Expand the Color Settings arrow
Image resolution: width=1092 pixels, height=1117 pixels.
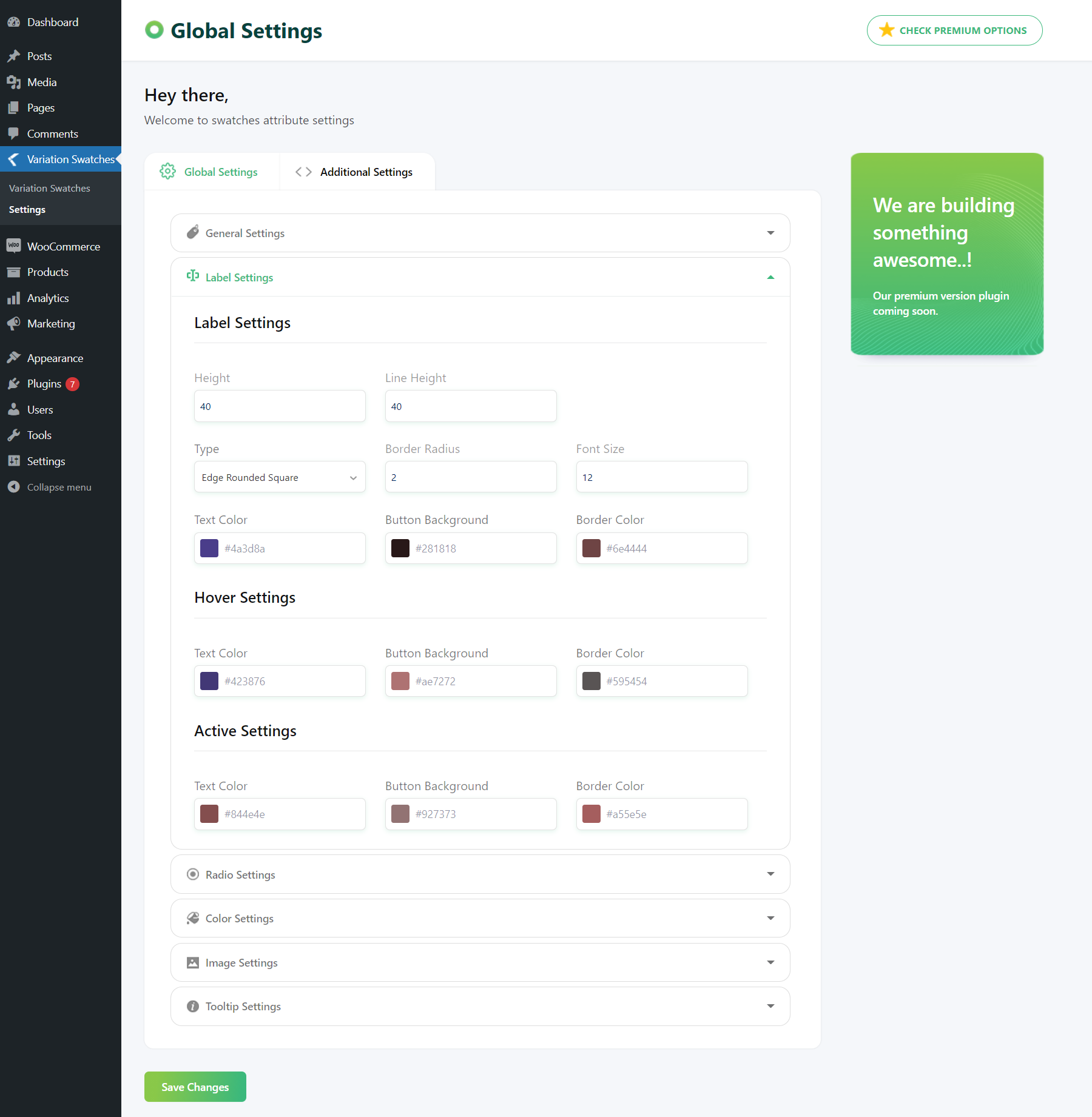coord(770,918)
